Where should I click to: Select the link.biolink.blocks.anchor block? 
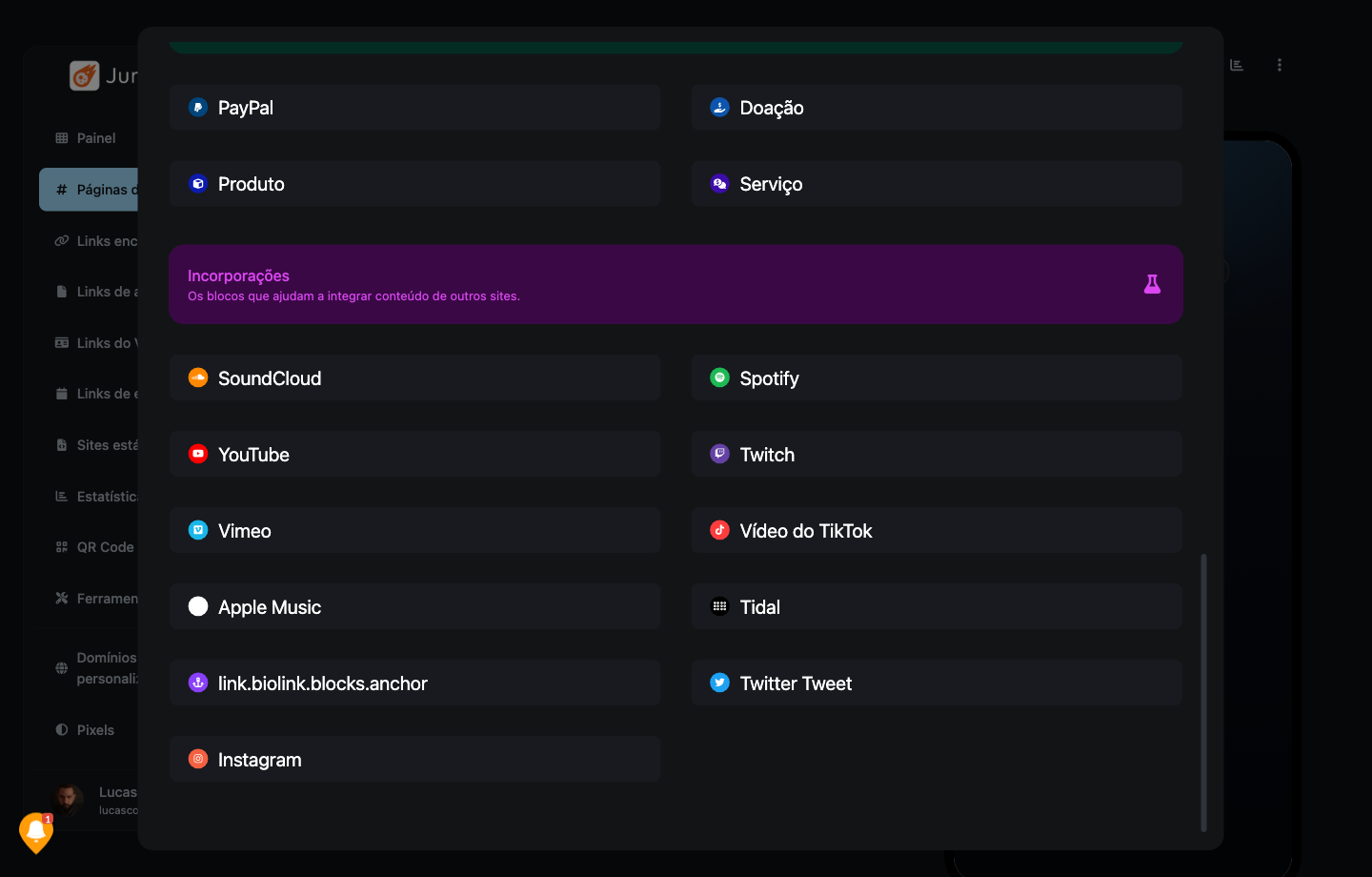click(415, 683)
